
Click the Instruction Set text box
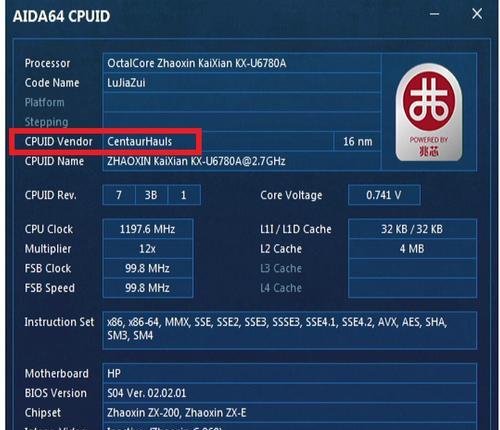click(290, 331)
